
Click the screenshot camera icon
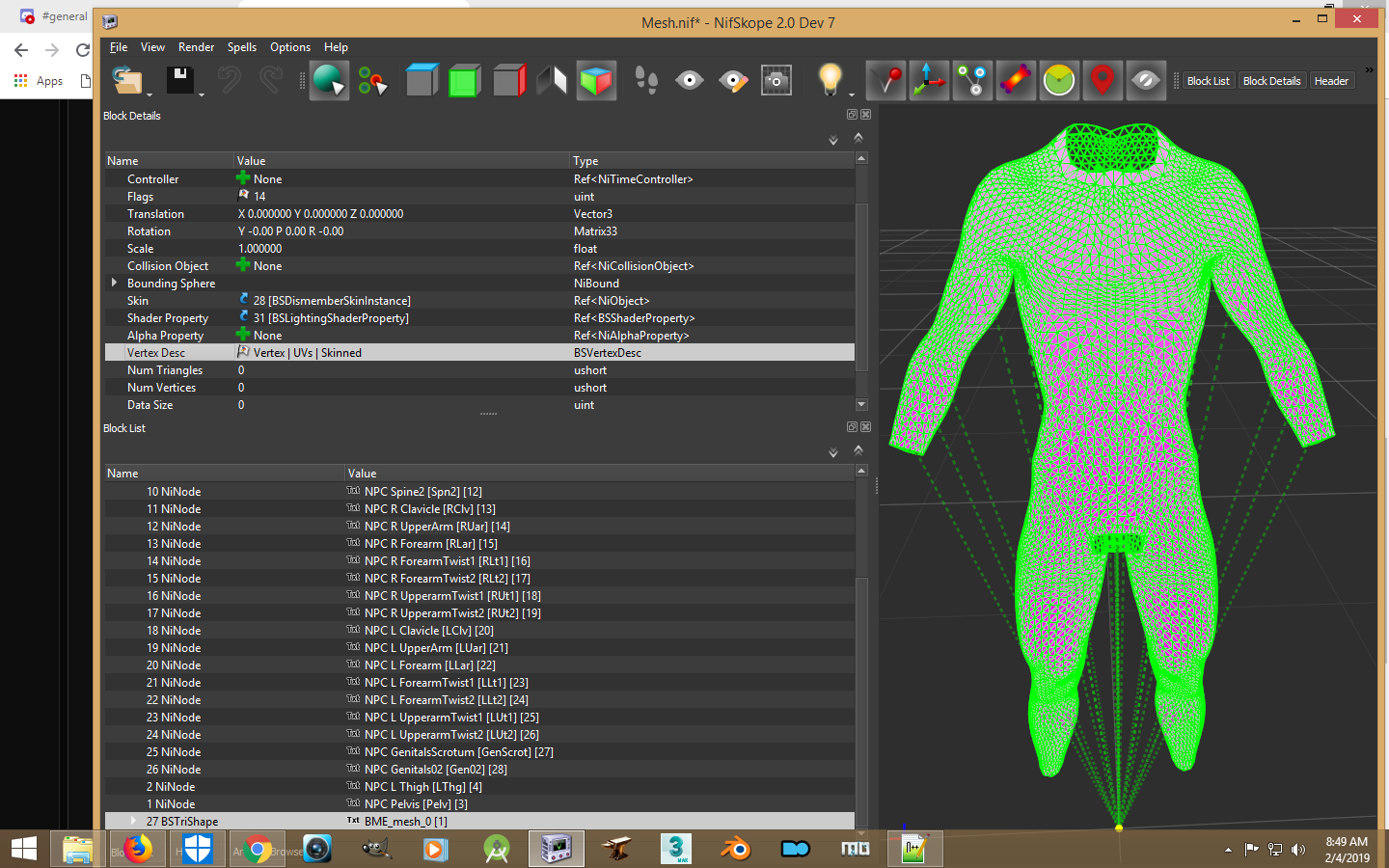point(776,80)
